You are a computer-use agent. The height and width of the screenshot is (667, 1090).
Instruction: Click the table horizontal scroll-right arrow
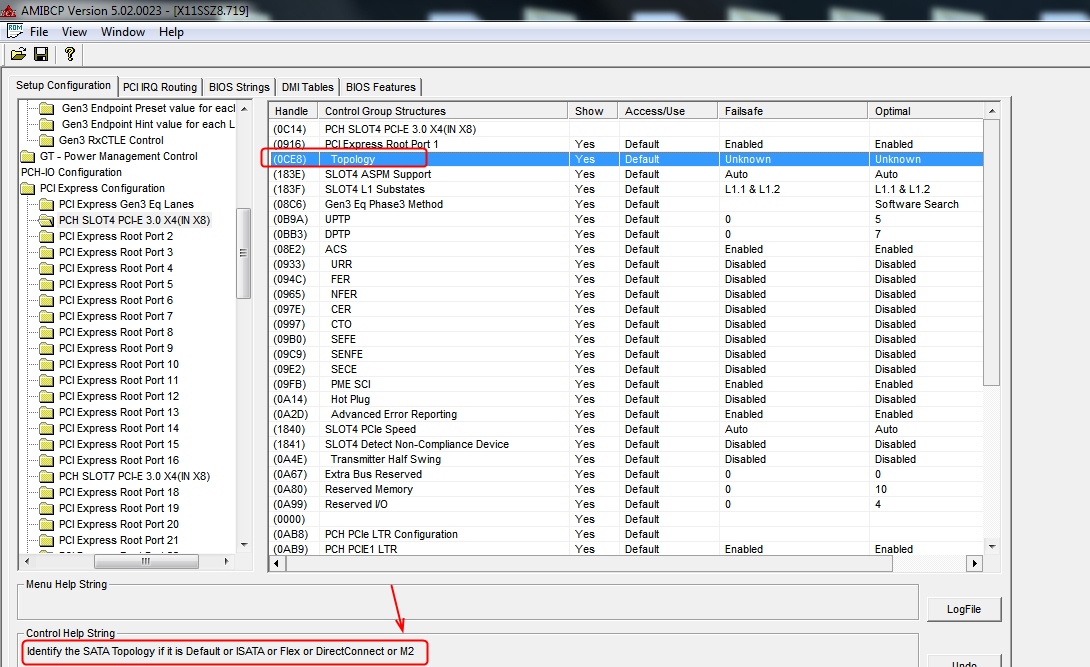click(975, 563)
